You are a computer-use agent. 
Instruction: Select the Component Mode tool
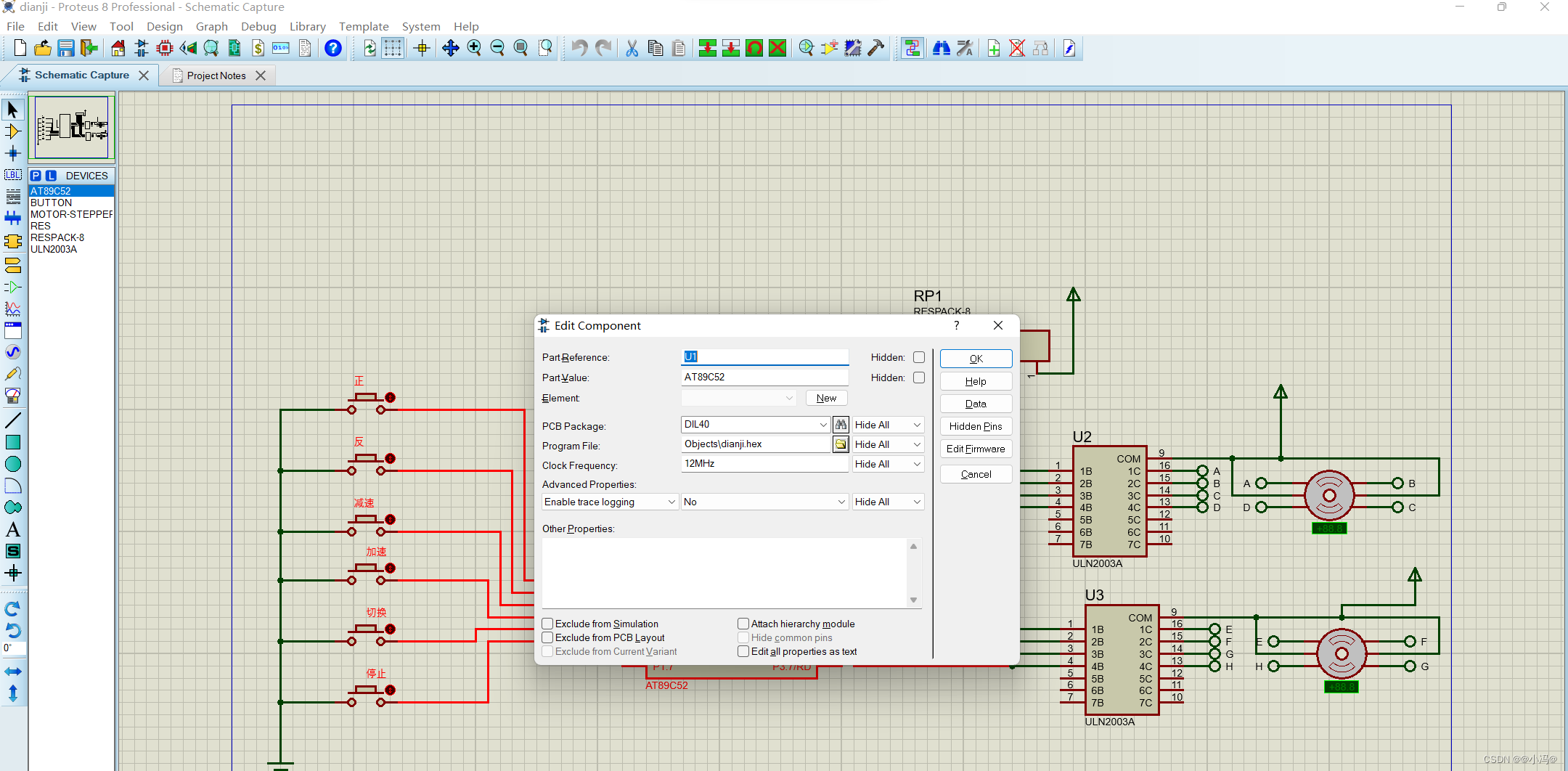[x=13, y=131]
